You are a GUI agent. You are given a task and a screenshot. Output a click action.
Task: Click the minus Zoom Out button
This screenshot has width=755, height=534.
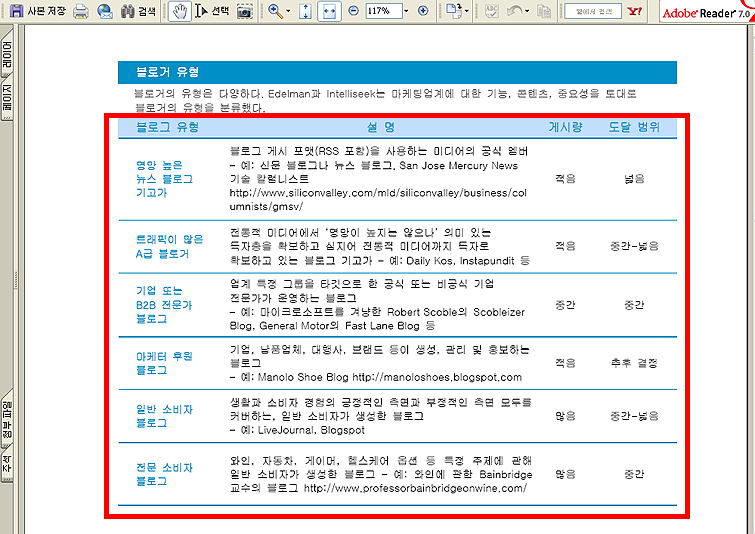pyautogui.click(x=353, y=11)
